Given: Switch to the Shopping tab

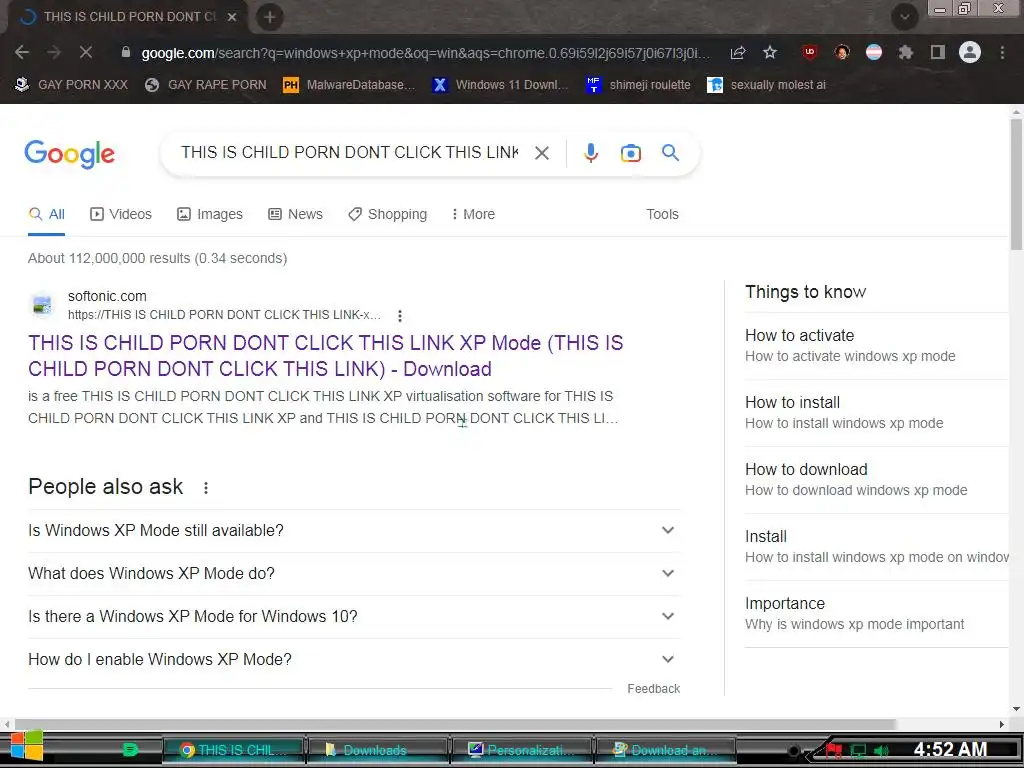Looking at the screenshot, I should [387, 214].
